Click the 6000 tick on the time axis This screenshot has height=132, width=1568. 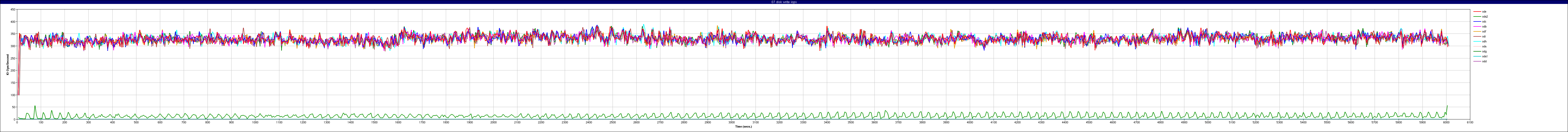pyautogui.click(x=1446, y=122)
